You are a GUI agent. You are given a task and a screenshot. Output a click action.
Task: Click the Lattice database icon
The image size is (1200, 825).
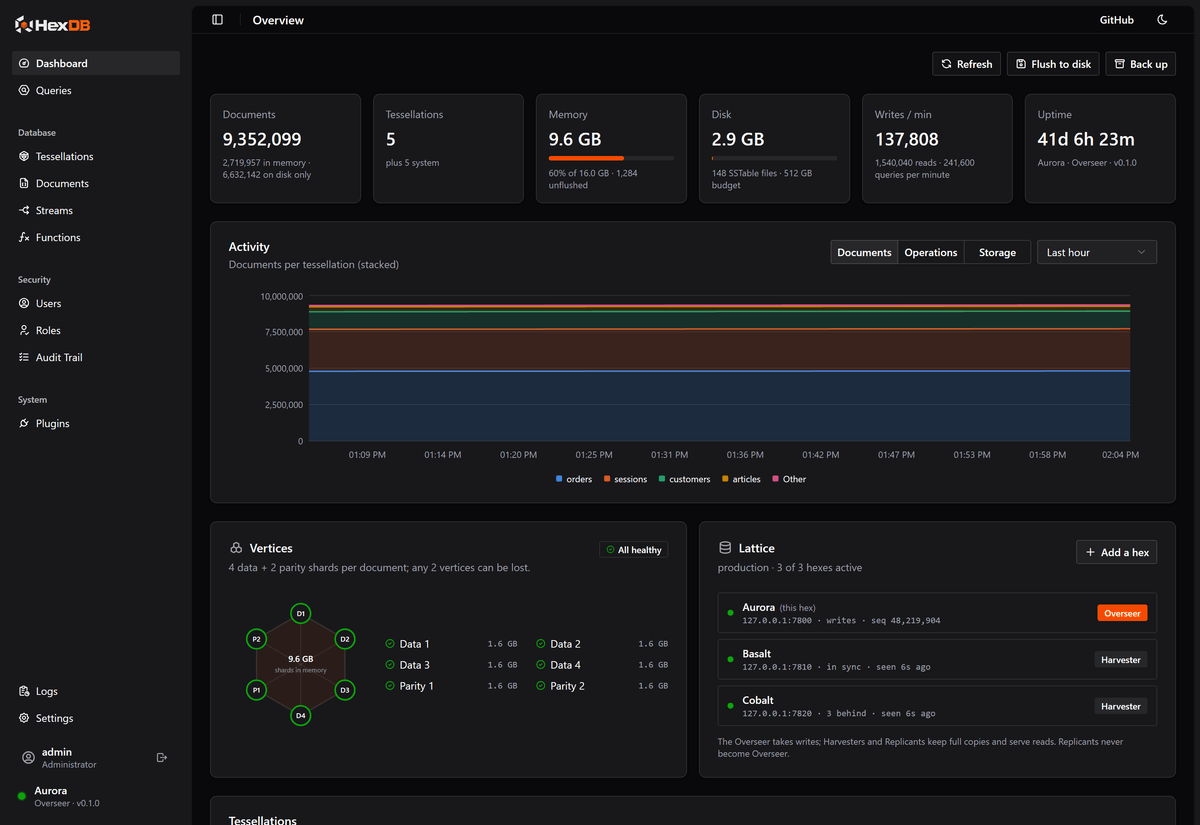pyautogui.click(x=725, y=548)
